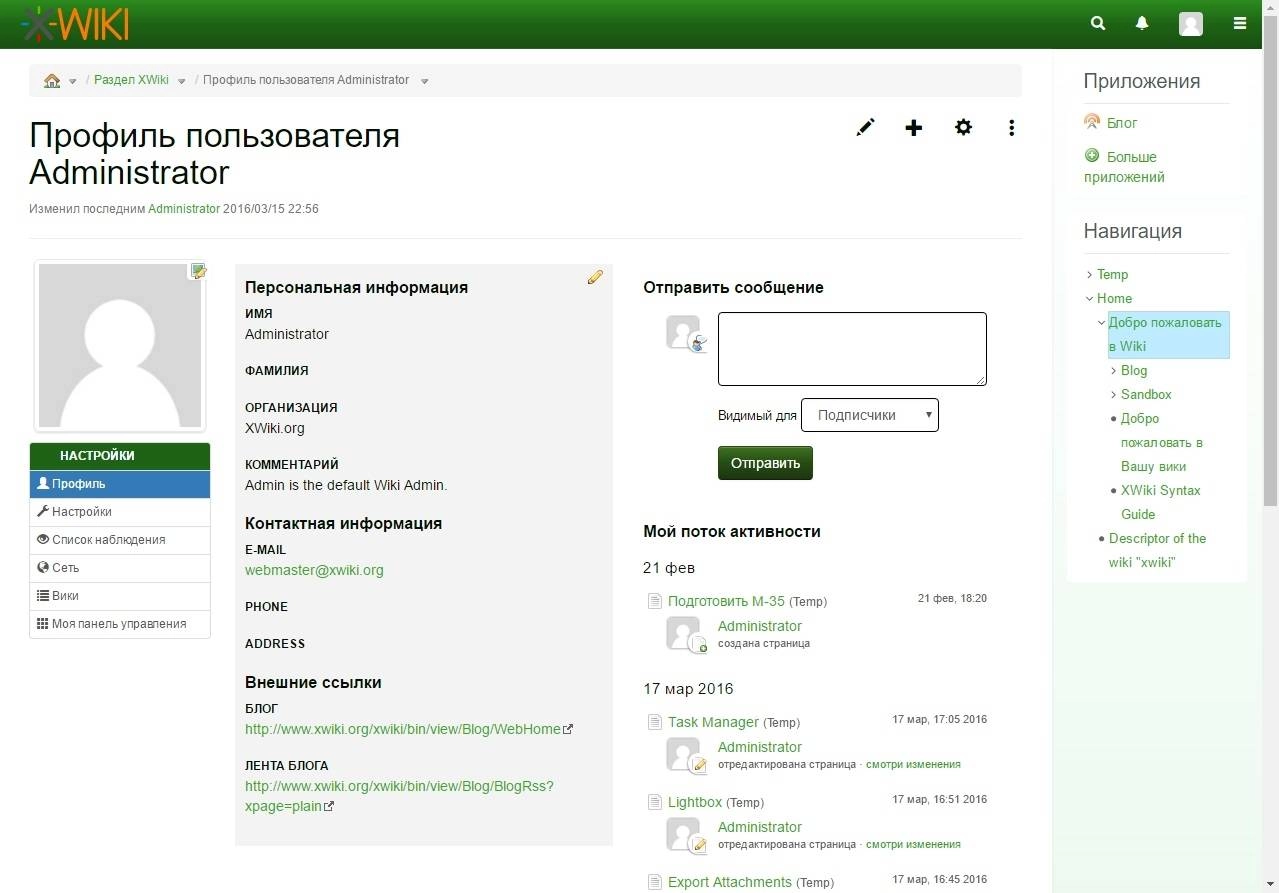Open the Настройки menu item
Screen dimensions: 1279x893
pos(120,512)
